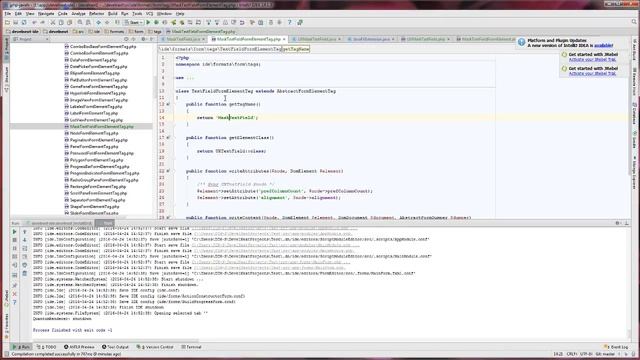This screenshot has width=640, height=360.
Task: Click the red Close X in Run panel
Action: point(15,294)
